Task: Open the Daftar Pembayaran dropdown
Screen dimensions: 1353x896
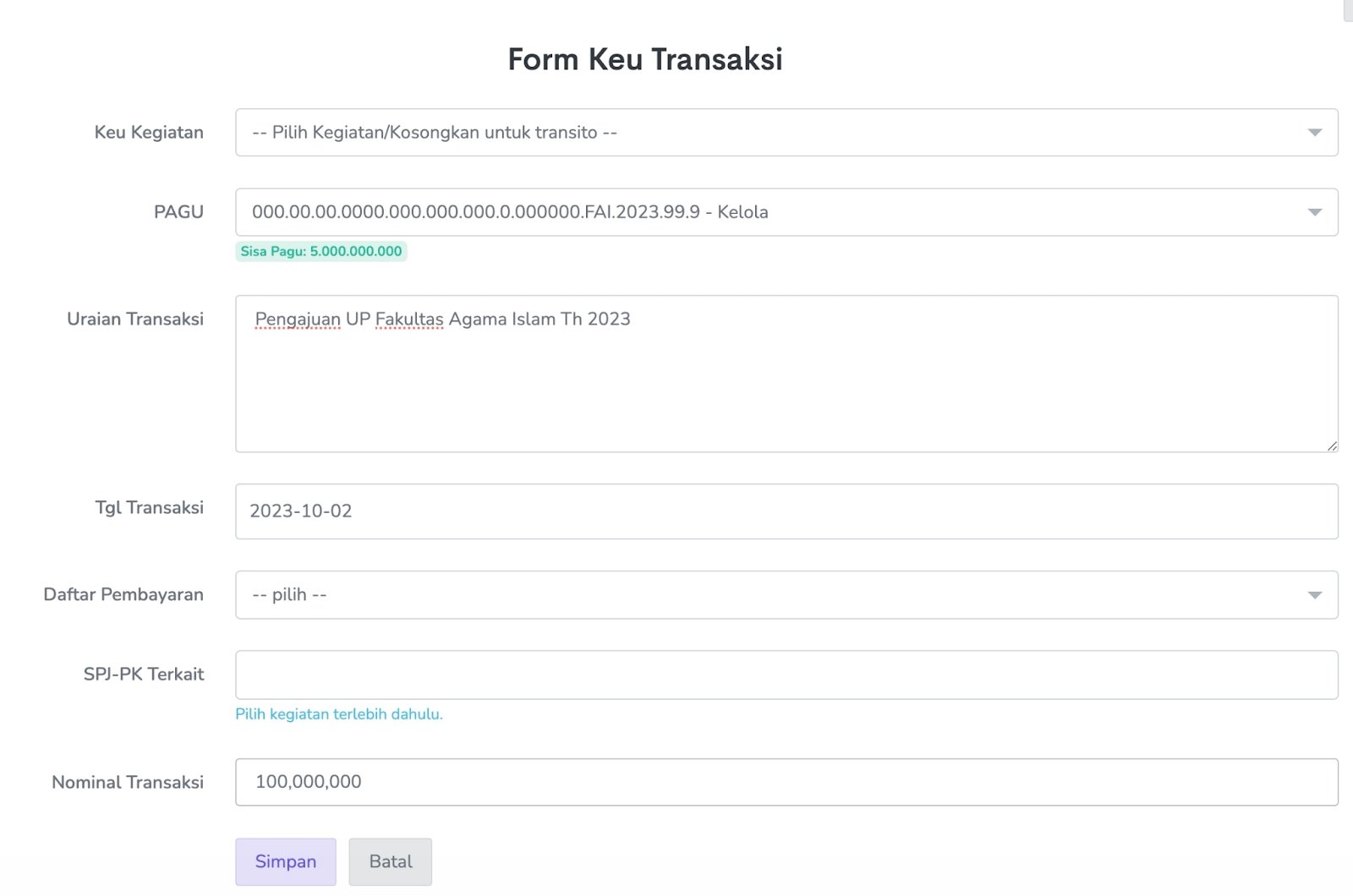Action: [x=786, y=595]
